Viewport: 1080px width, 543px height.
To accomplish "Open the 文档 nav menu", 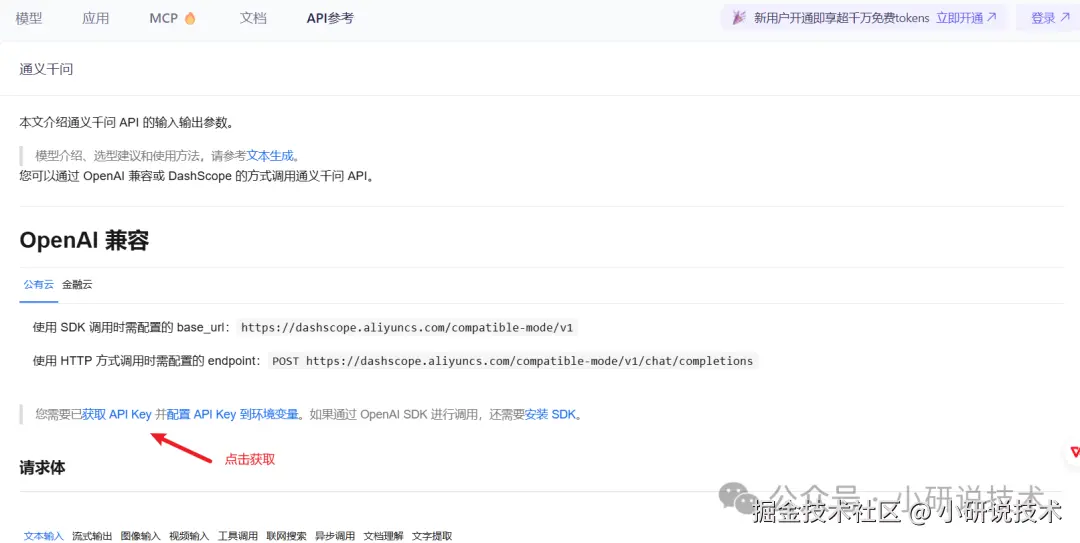I will click(x=253, y=19).
